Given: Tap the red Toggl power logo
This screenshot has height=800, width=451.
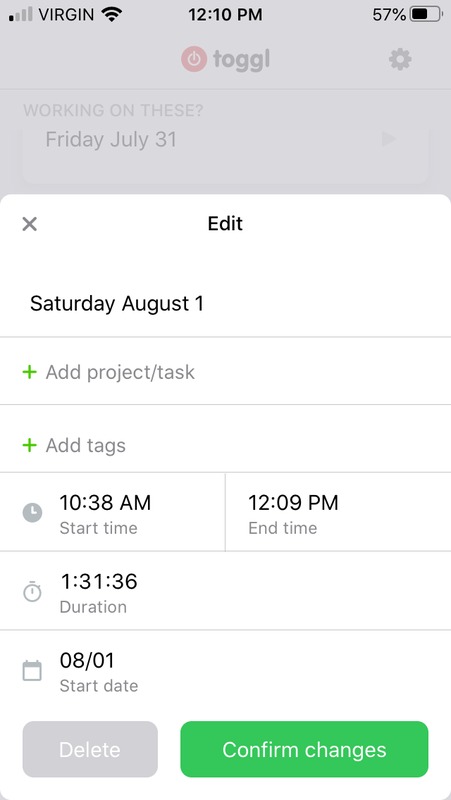Looking at the screenshot, I should point(194,60).
